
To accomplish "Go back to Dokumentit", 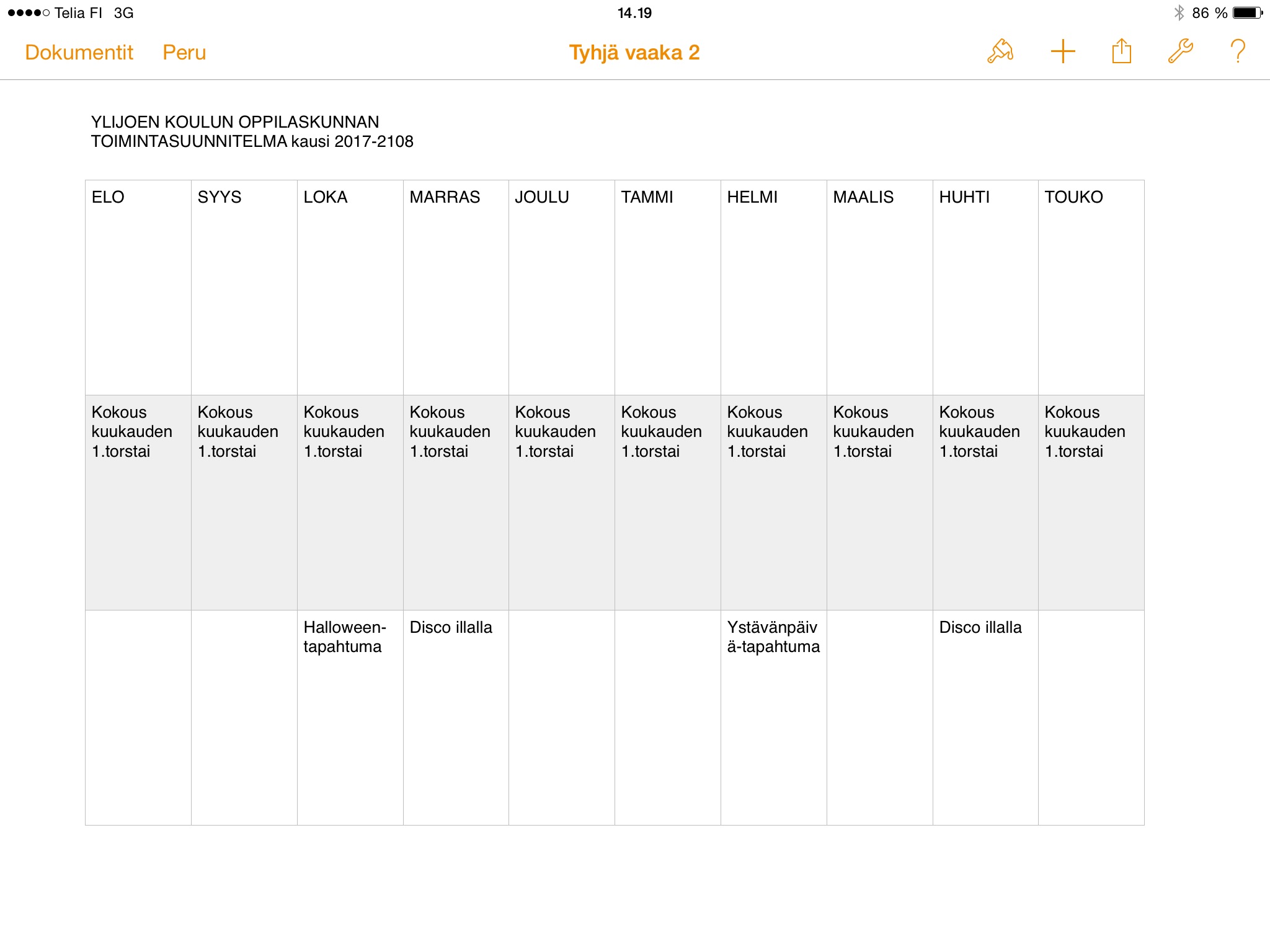I will click(x=79, y=53).
